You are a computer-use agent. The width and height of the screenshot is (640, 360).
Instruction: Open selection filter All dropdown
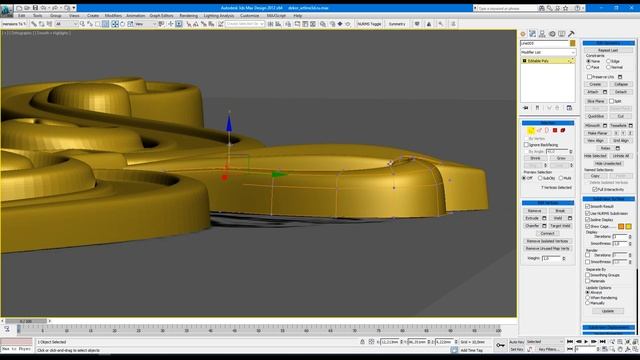coord(67,24)
